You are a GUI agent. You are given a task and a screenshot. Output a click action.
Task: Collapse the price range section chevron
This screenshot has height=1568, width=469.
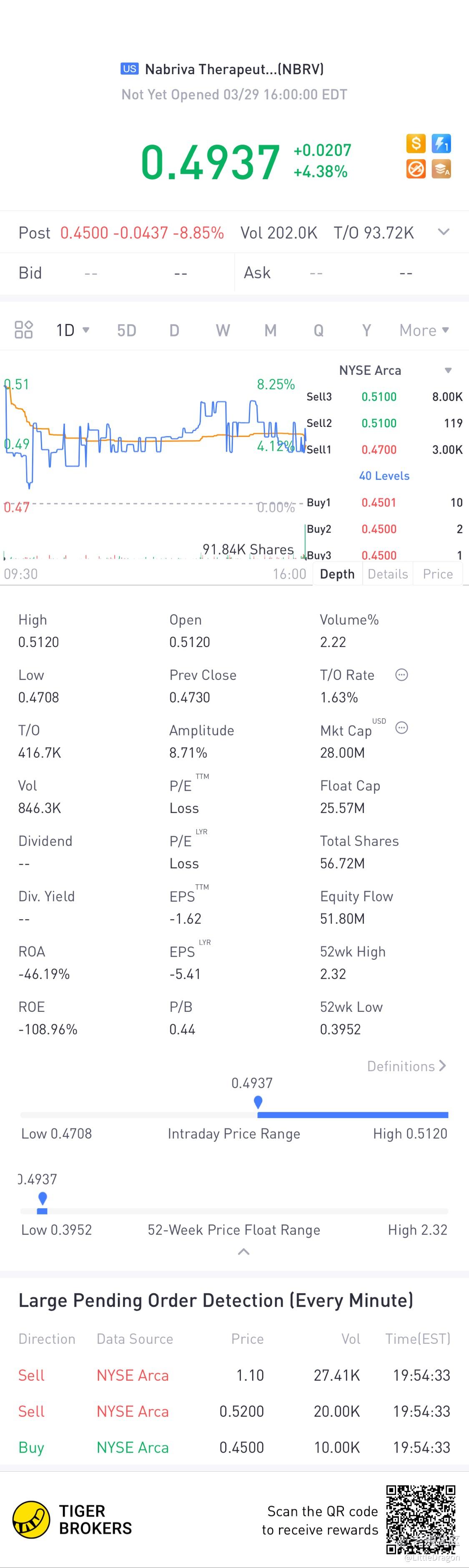click(243, 1252)
